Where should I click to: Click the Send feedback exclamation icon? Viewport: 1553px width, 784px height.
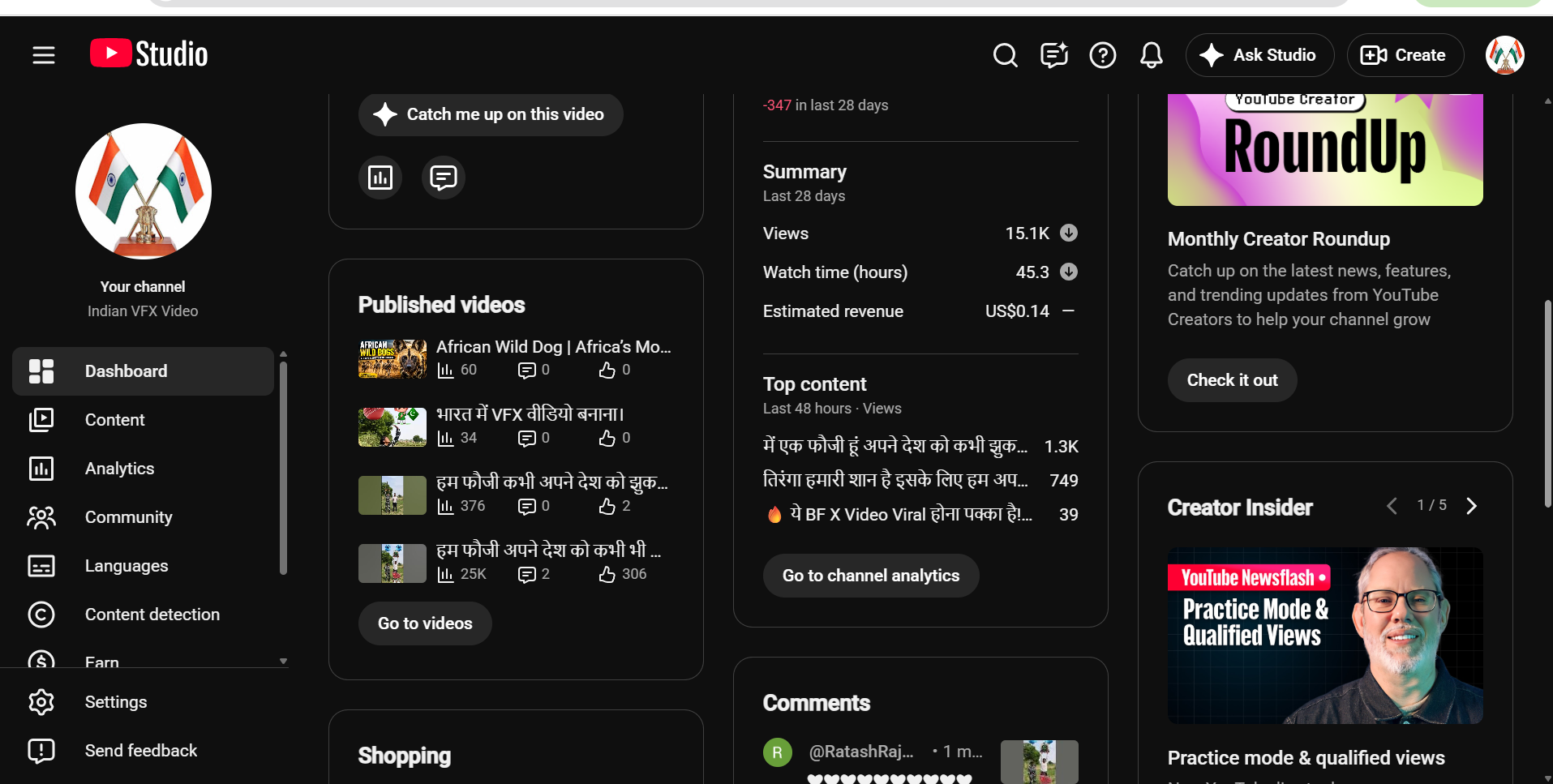point(41,751)
